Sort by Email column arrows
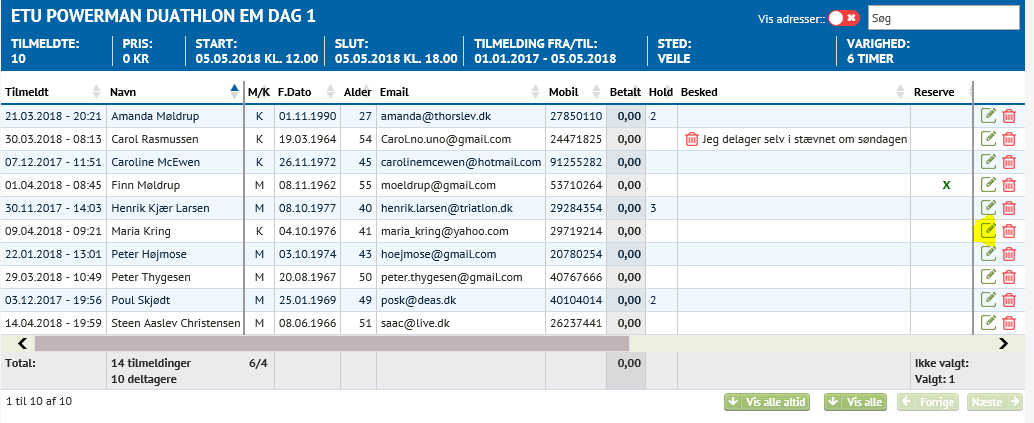Viewport: 1034px width, 423px height. 536,92
